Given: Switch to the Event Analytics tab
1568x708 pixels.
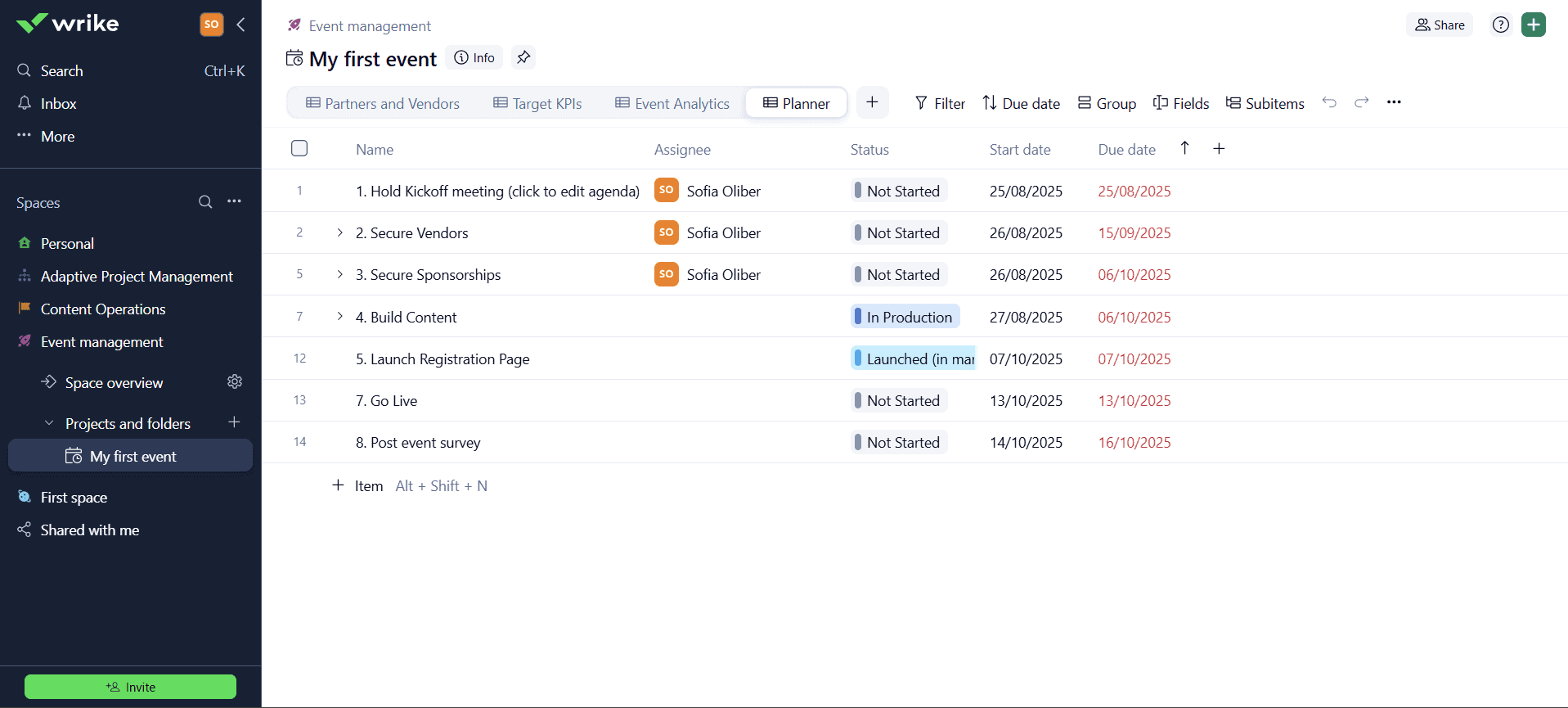Looking at the screenshot, I should (672, 103).
